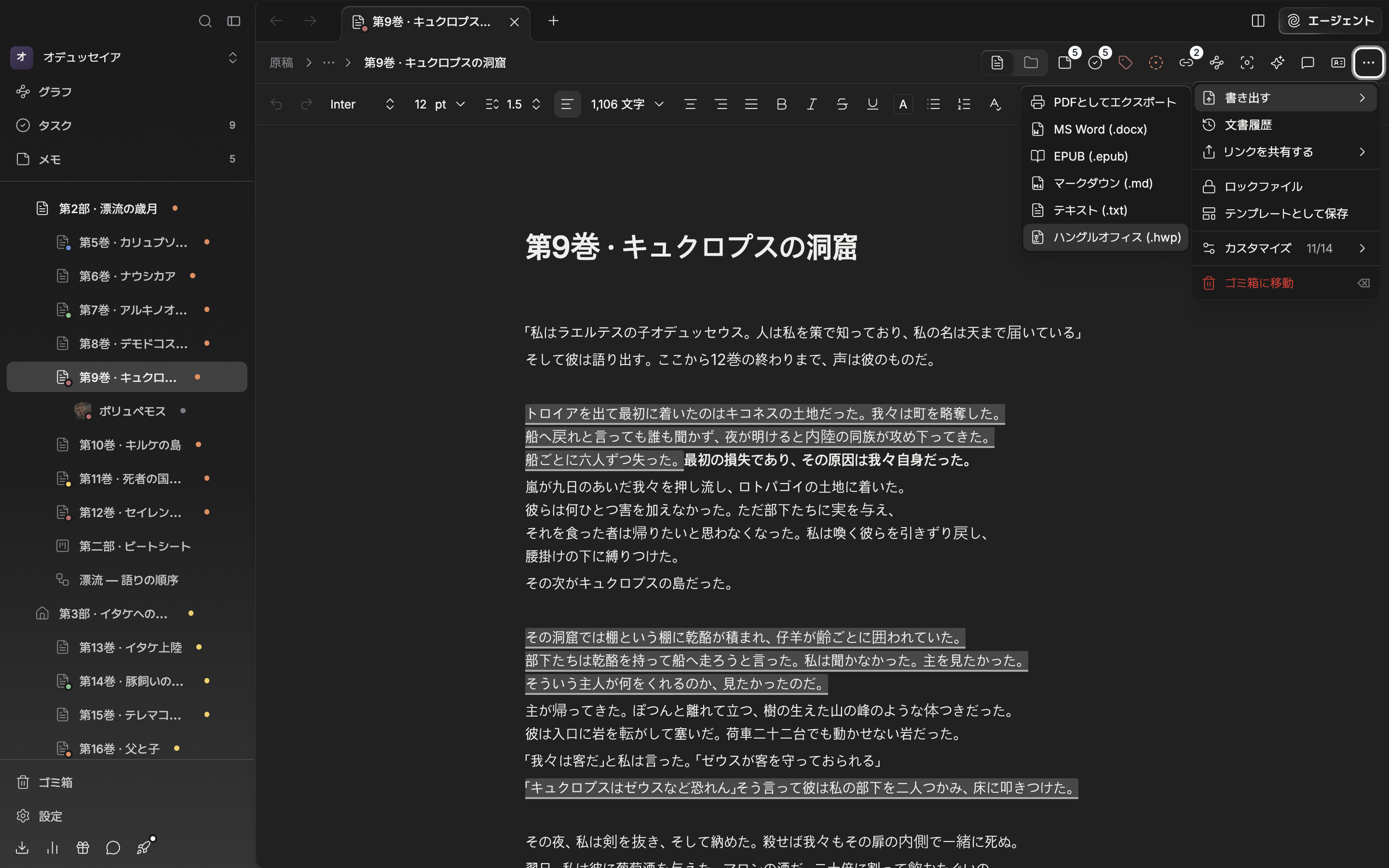Expand リンクを共有する submenu
The width and height of the screenshot is (1389, 868).
pyautogui.click(x=1286, y=151)
